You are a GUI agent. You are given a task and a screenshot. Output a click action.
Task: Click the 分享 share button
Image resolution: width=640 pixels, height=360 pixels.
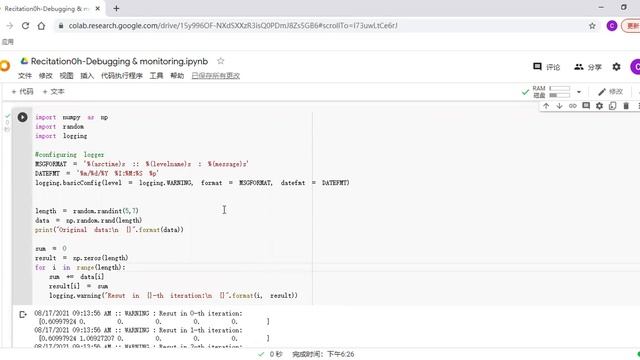588,67
